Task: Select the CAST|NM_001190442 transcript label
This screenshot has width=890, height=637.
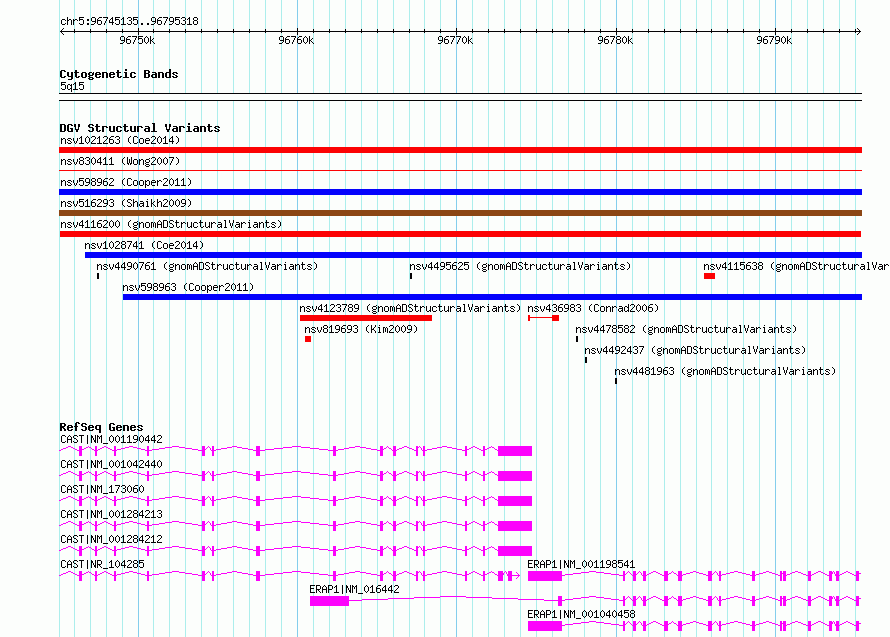Action: coord(111,439)
